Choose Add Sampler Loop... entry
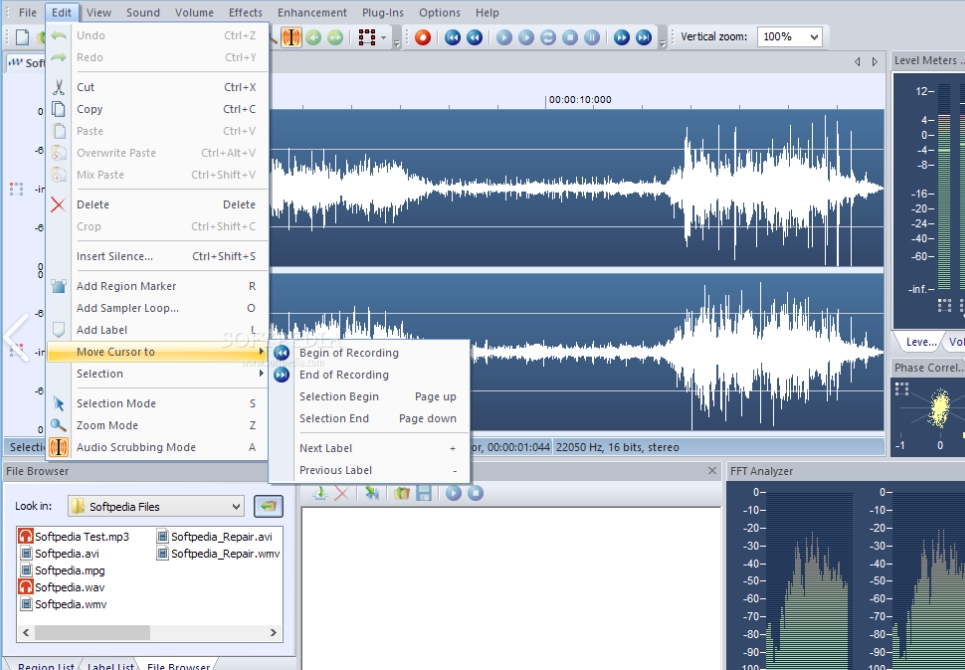The image size is (965, 670). 158,308
